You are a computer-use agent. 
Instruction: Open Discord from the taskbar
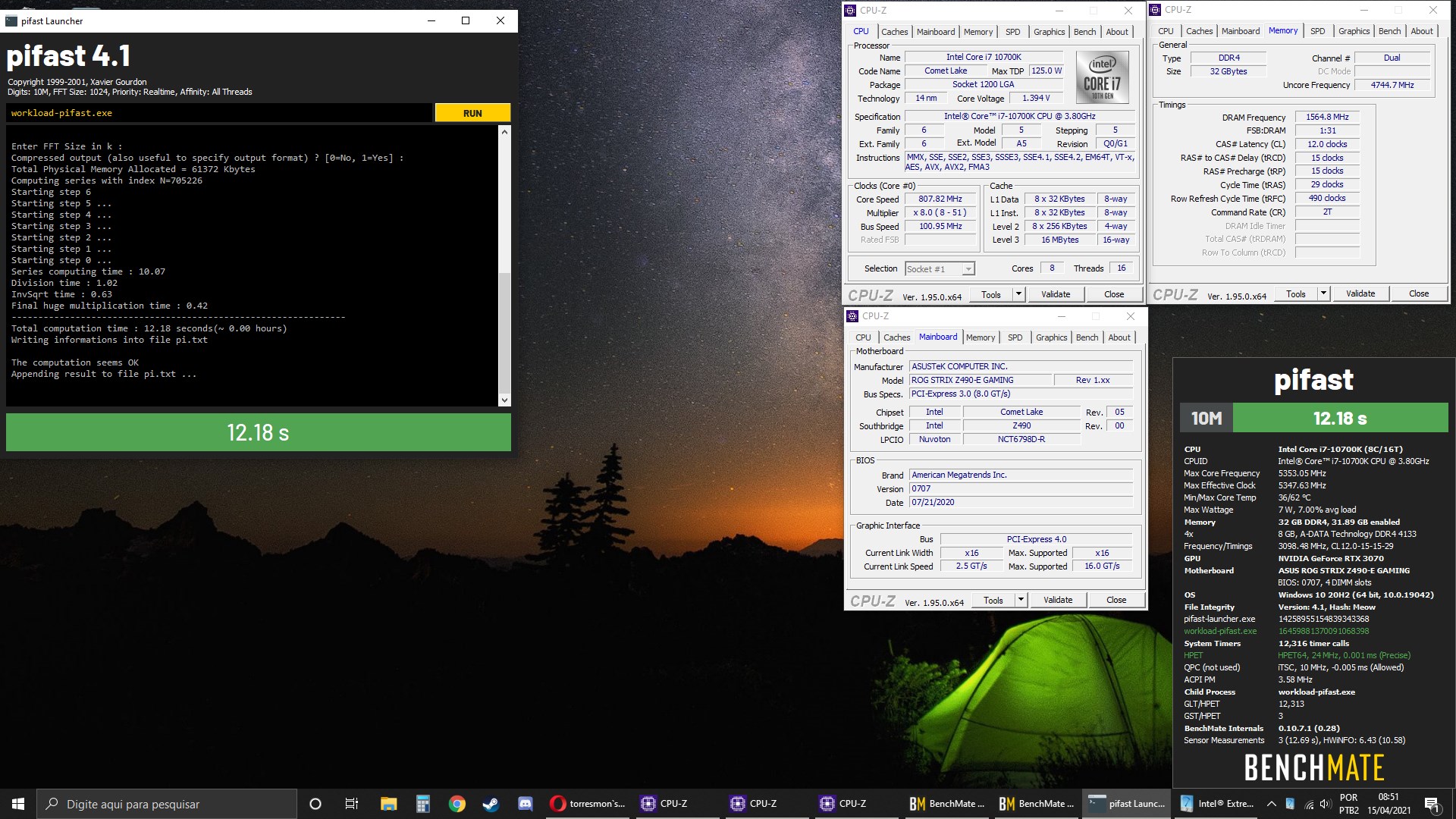[x=525, y=804]
